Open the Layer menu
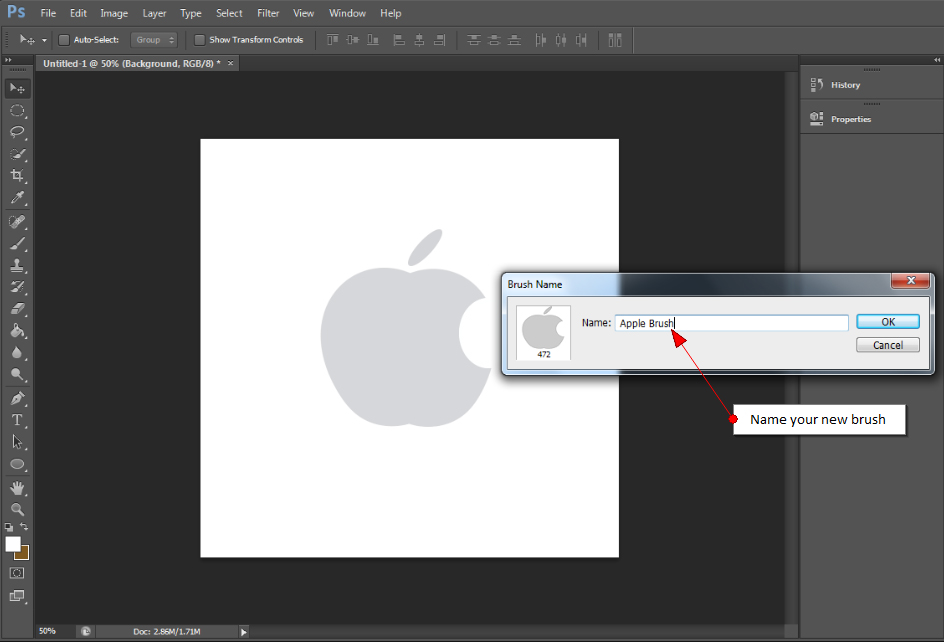Image resolution: width=944 pixels, height=642 pixels. (x=154, y=13)
